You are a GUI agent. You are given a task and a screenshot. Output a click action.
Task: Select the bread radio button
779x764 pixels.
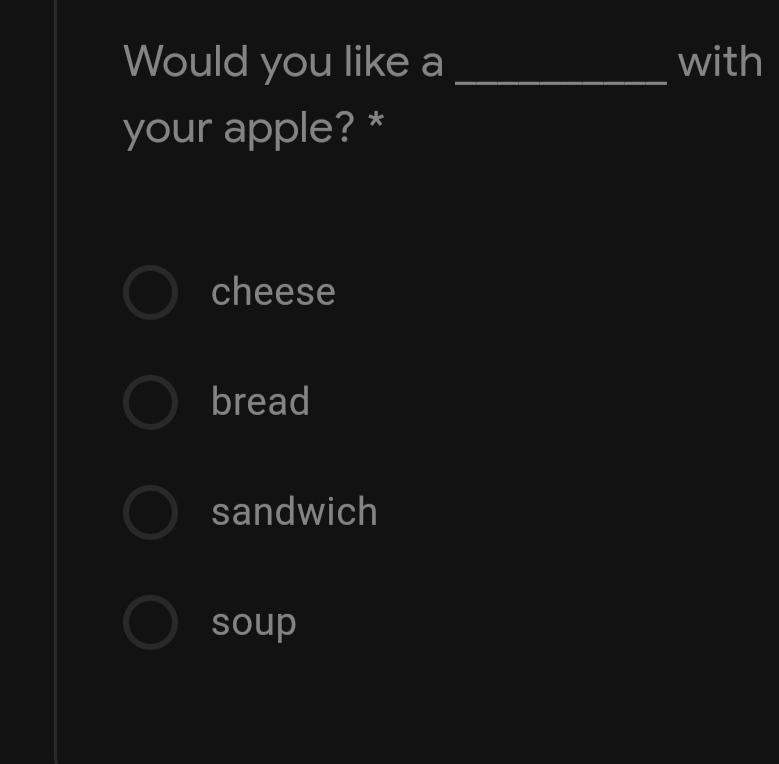[x=150, y=402]
